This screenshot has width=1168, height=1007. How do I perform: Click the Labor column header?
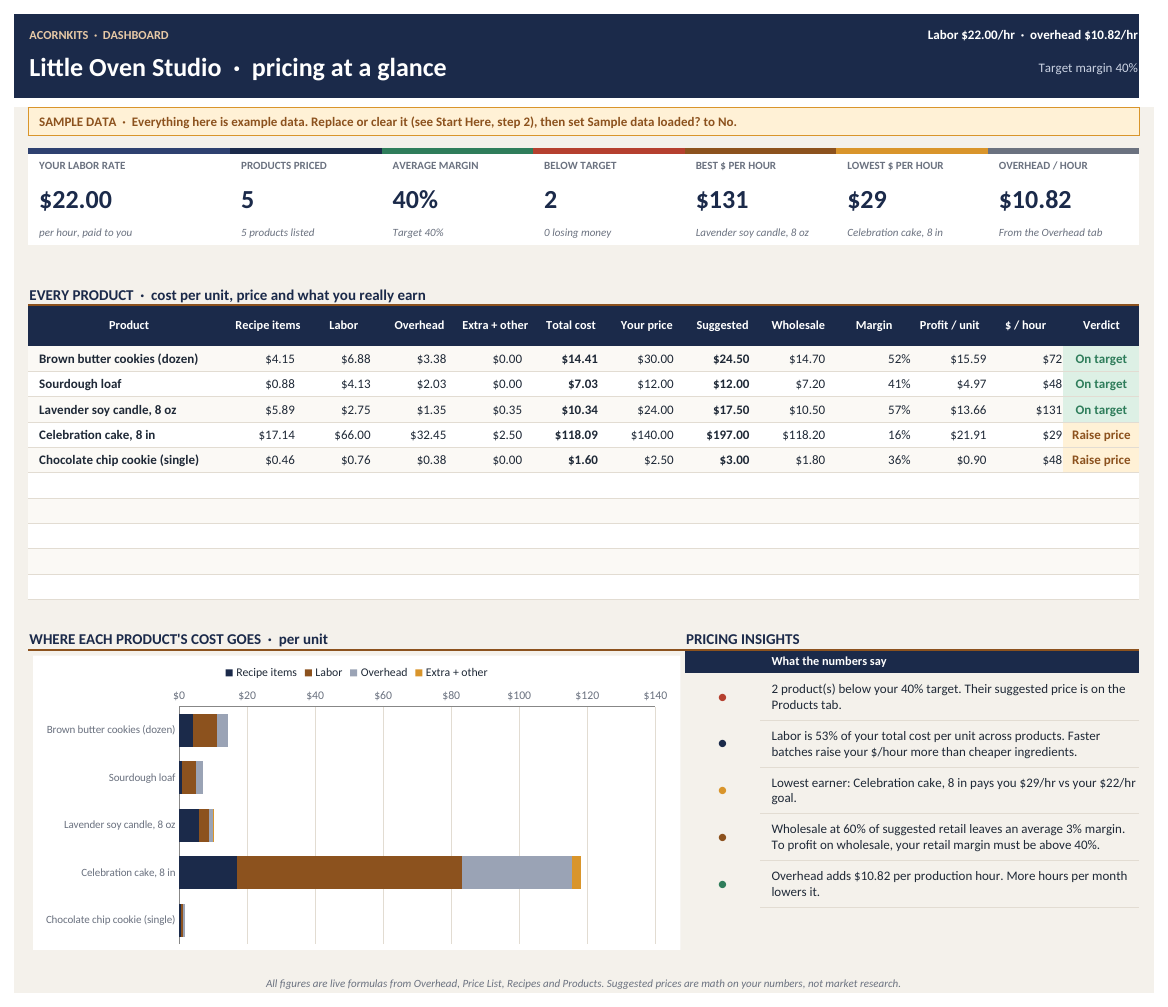tap(343, 325)
